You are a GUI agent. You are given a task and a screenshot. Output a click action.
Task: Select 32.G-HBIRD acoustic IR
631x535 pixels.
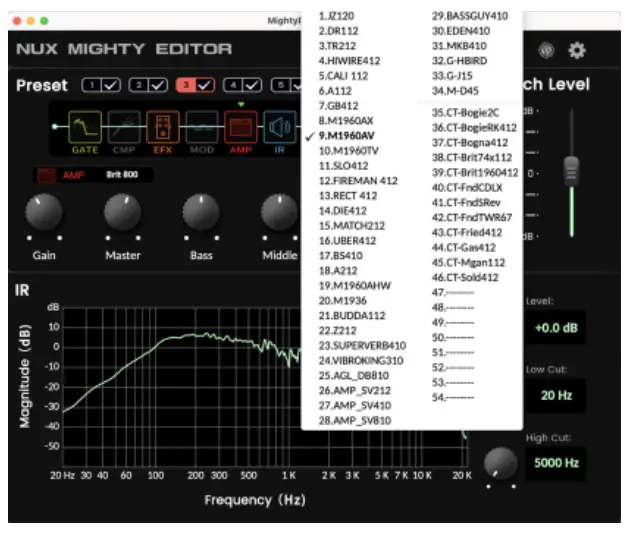click(x=460, y=61)
